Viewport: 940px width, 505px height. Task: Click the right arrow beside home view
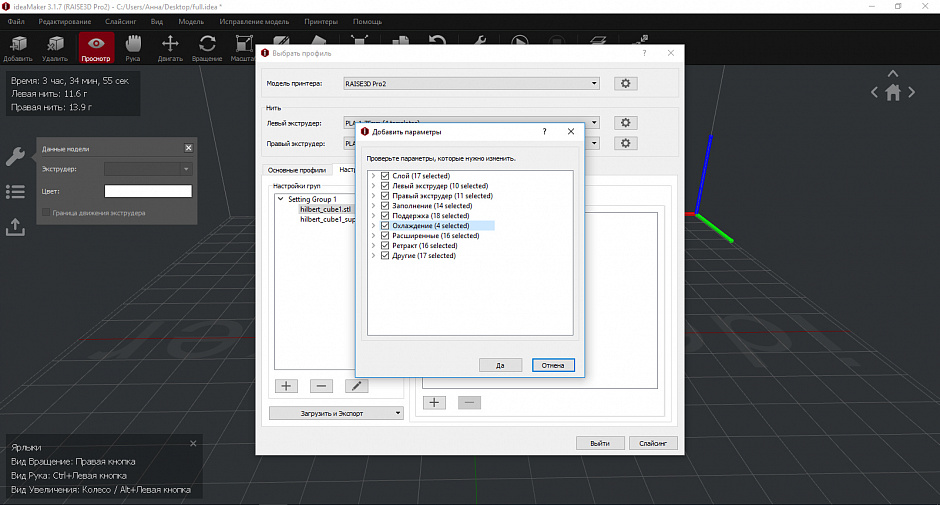pos(912,92)
